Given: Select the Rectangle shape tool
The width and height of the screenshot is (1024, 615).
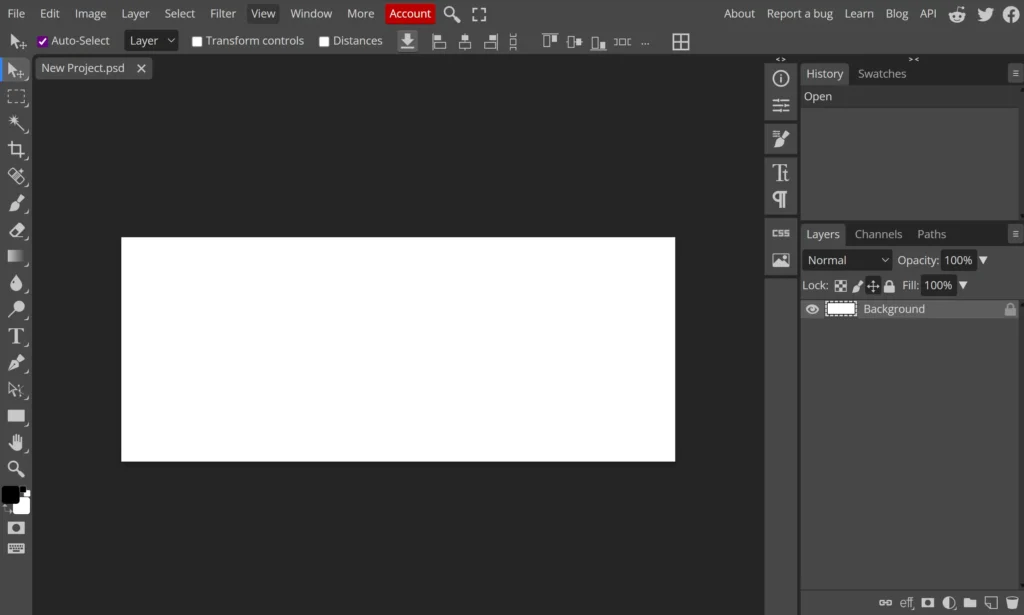Looking at the screenshot, I should pos(16,416).
